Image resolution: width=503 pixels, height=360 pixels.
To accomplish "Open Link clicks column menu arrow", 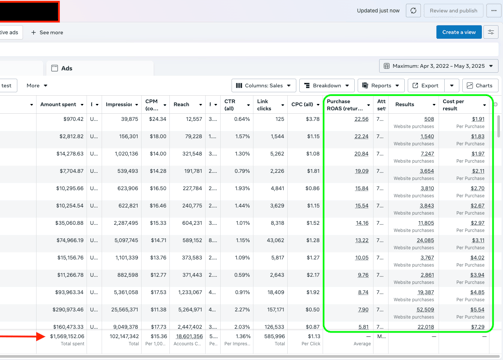I will pyautogui.click(x=283, y=105).
